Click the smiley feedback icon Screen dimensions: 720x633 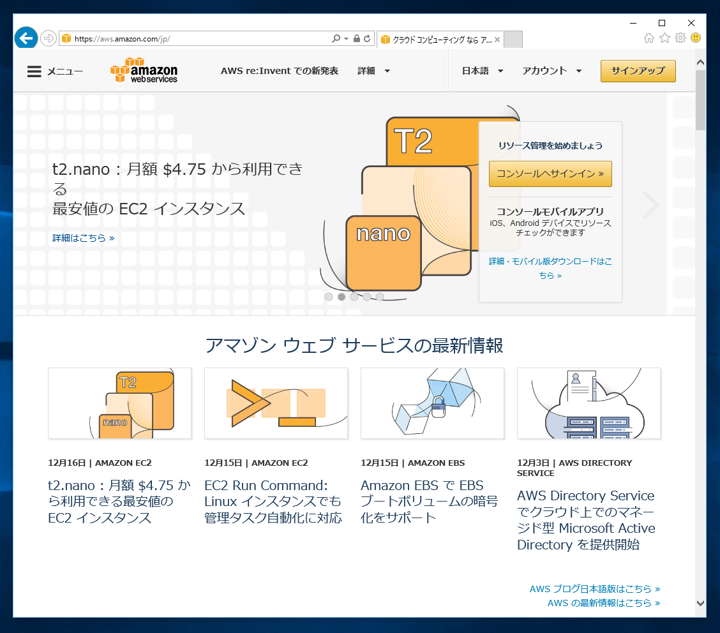click(x=696, y=38)
